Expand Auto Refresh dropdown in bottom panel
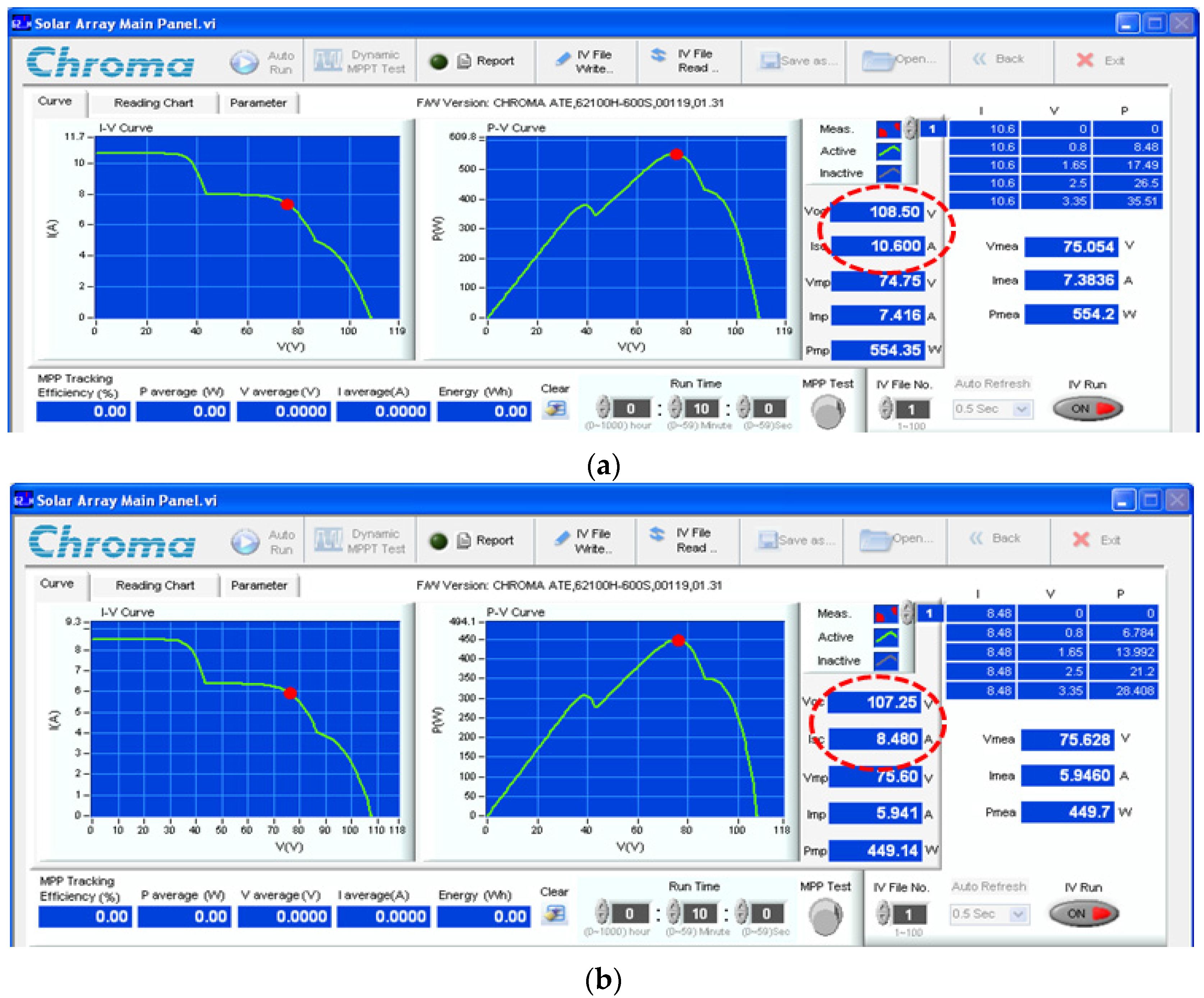The image size is (1204, 998). (x=1018, y=914)
